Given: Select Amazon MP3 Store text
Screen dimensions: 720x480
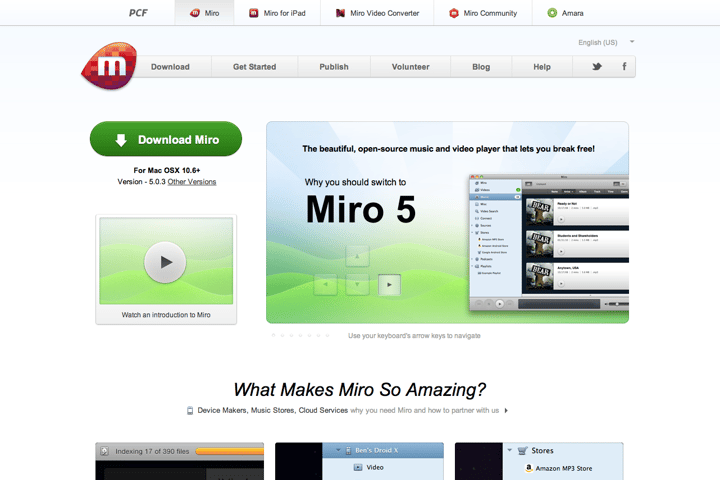Looking at the screenshot, I should pyautogui.click(x=563, y=469).
